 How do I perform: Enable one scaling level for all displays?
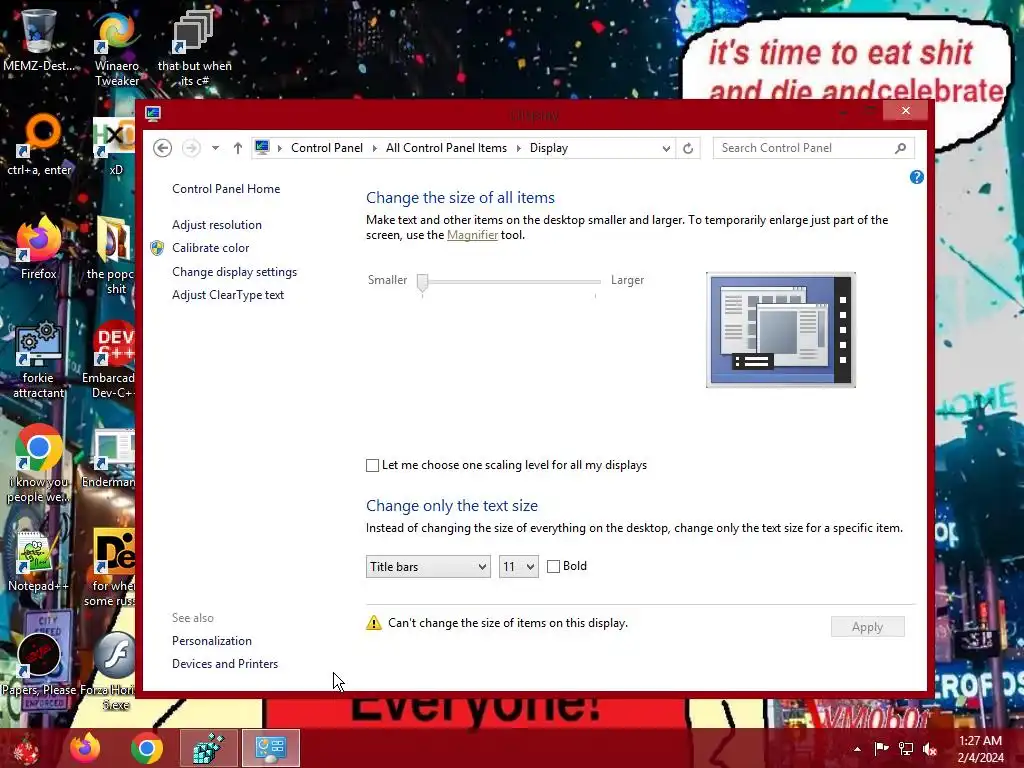tap(372, 465)
